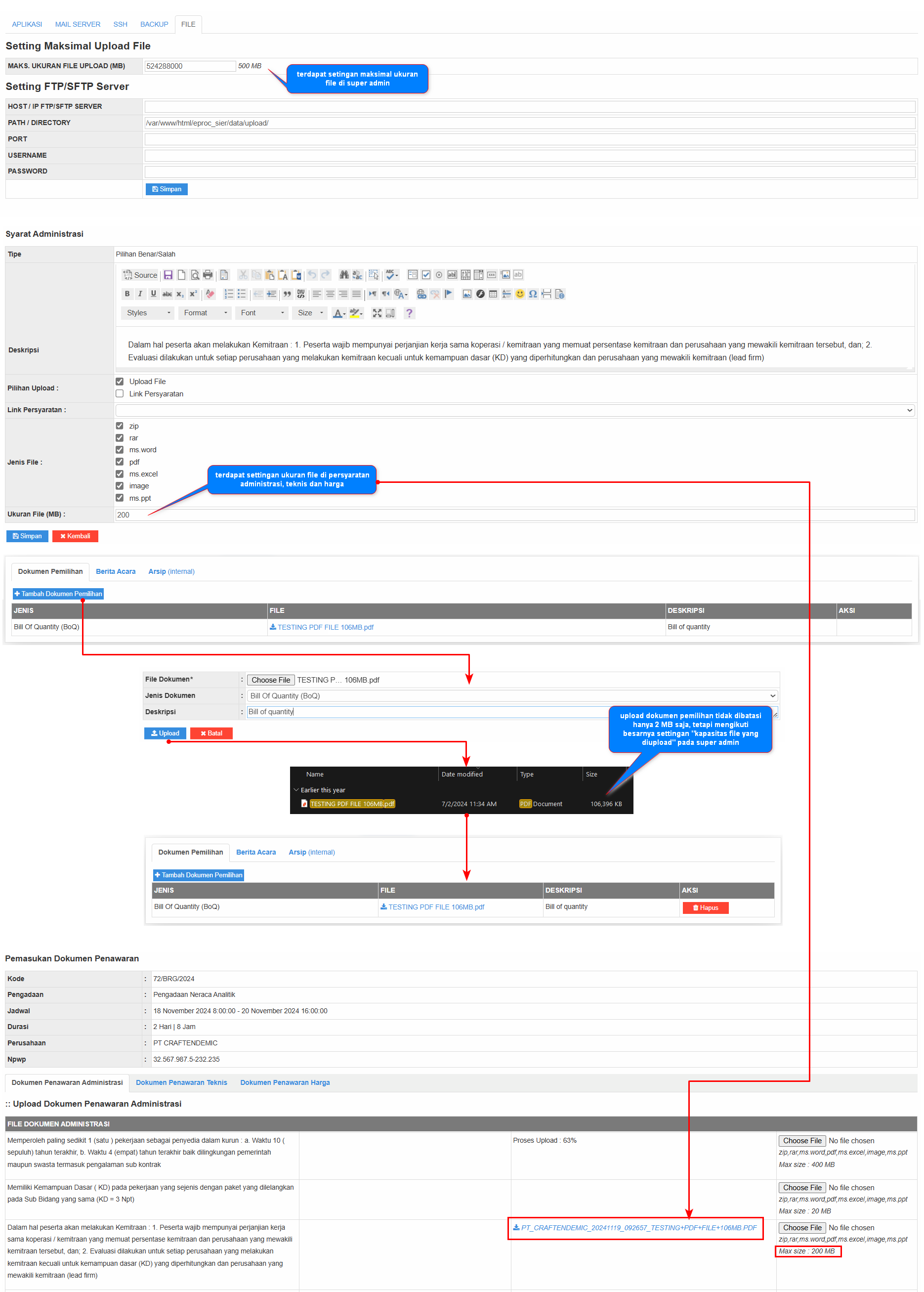
Task: Uncheck the rar file type
Action: [x=120, y=438]
